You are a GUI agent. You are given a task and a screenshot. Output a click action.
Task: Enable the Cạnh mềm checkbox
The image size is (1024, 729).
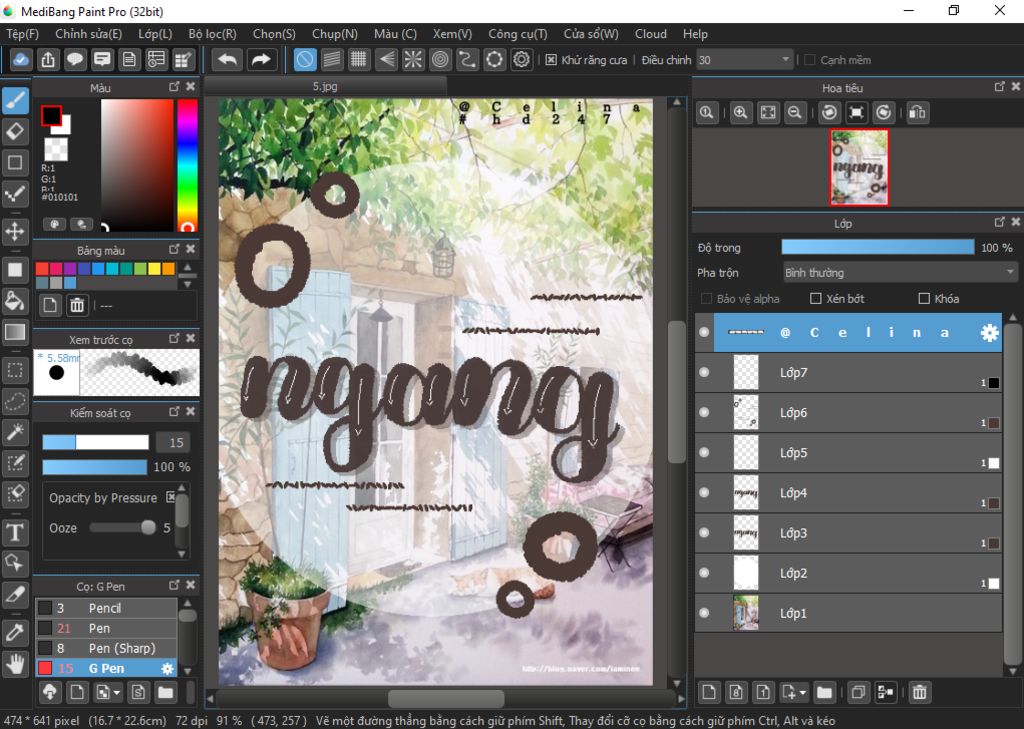point(810,60)
